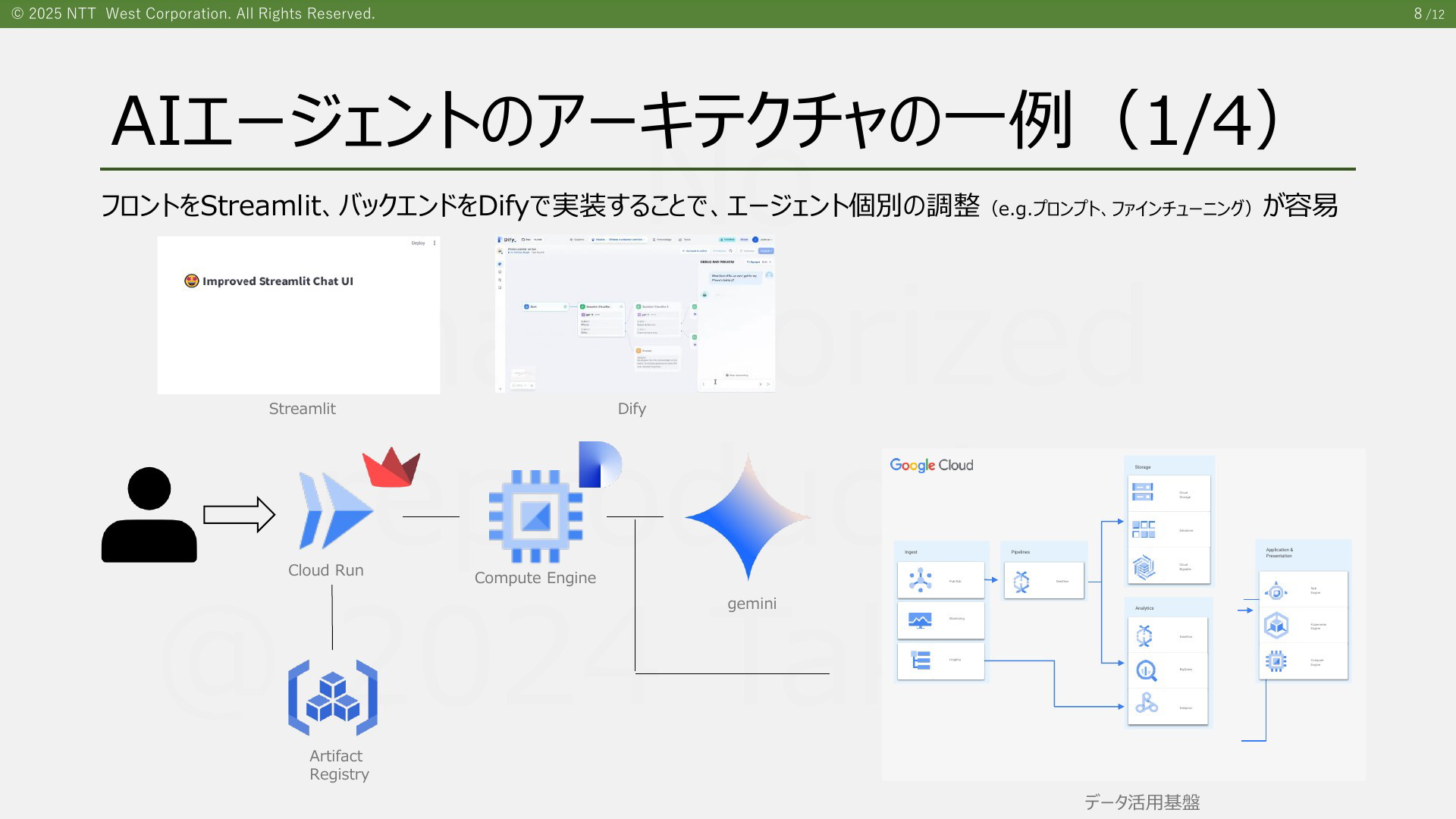Click the 'Pipelines' group header
1456x819 pixels.
(x=1020, y=552)
